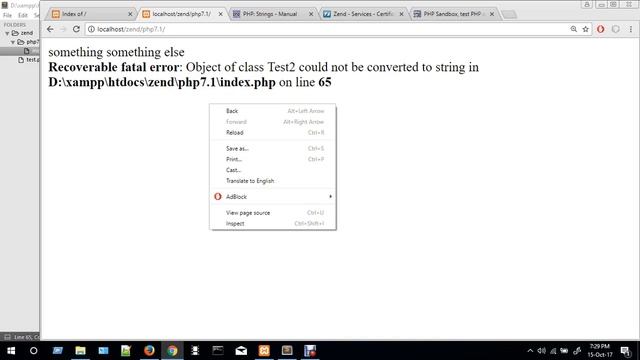Click the battery icon in system tray
The width and height of the screenshot is (640, 360).
[x=564, y=351]
